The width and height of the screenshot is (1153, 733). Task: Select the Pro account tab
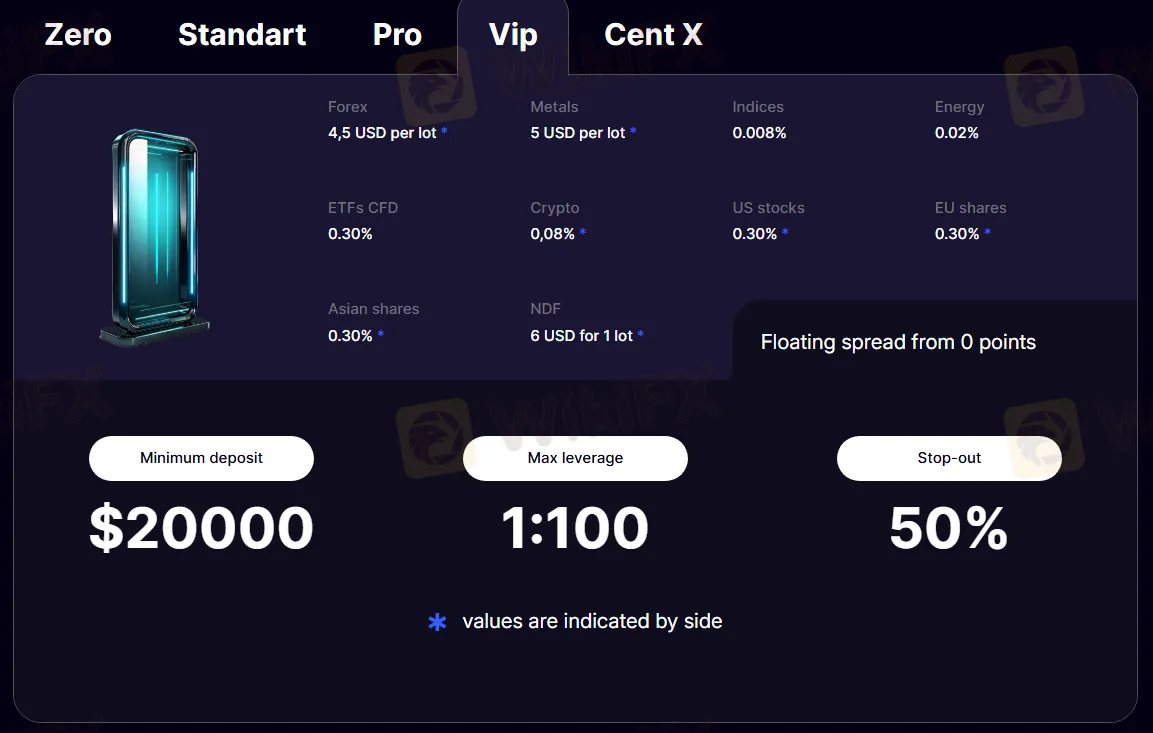[x=397, y=35]
